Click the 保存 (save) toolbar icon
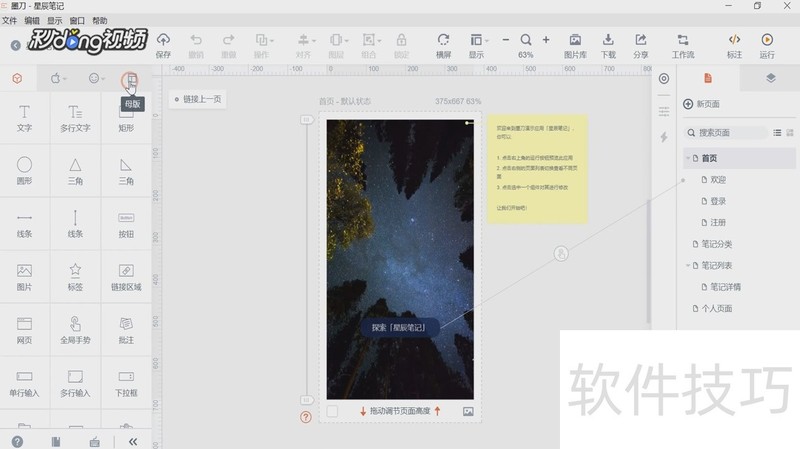Viewport: 800px width, 449px height. (x=163, y=45)
